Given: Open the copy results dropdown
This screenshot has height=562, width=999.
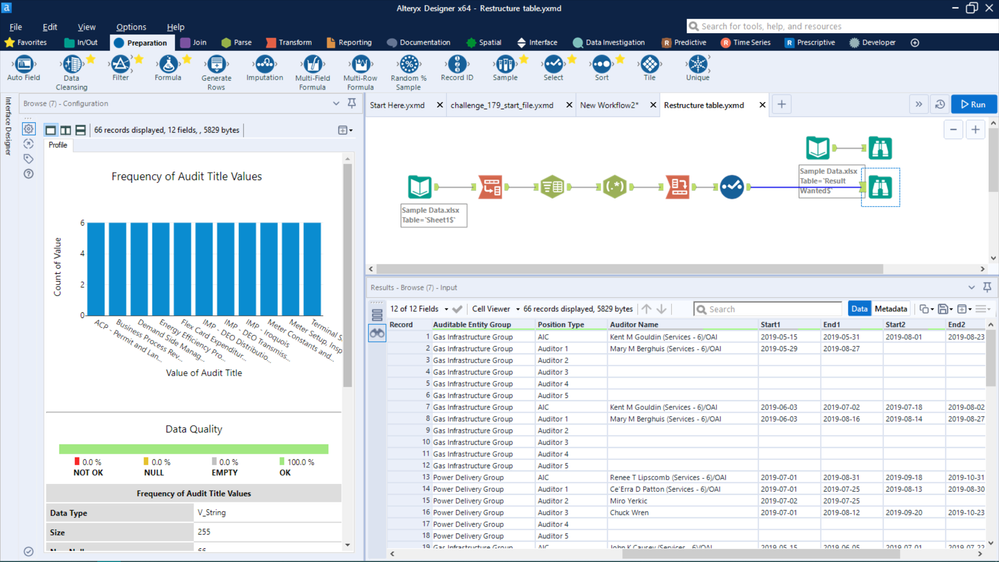Looking at the screenshot, I should (926, 309).
